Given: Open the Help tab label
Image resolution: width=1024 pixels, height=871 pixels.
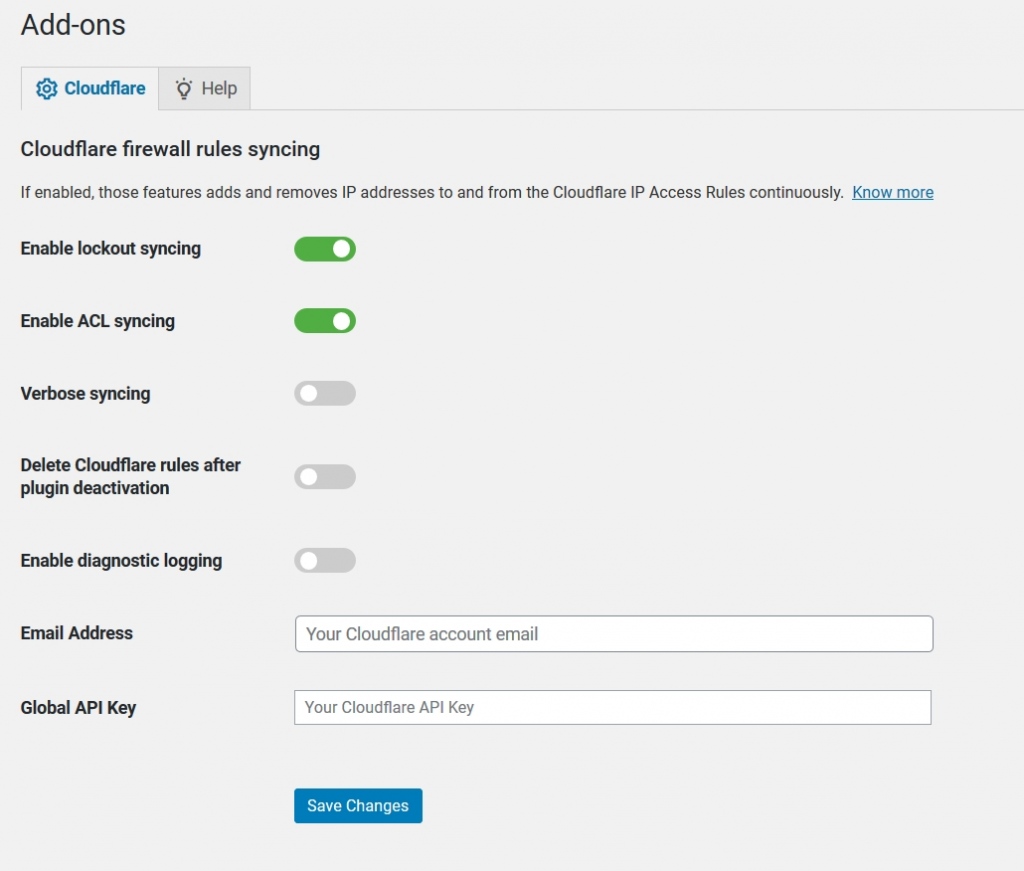Looking at the screenshot, I should (219, 89).
